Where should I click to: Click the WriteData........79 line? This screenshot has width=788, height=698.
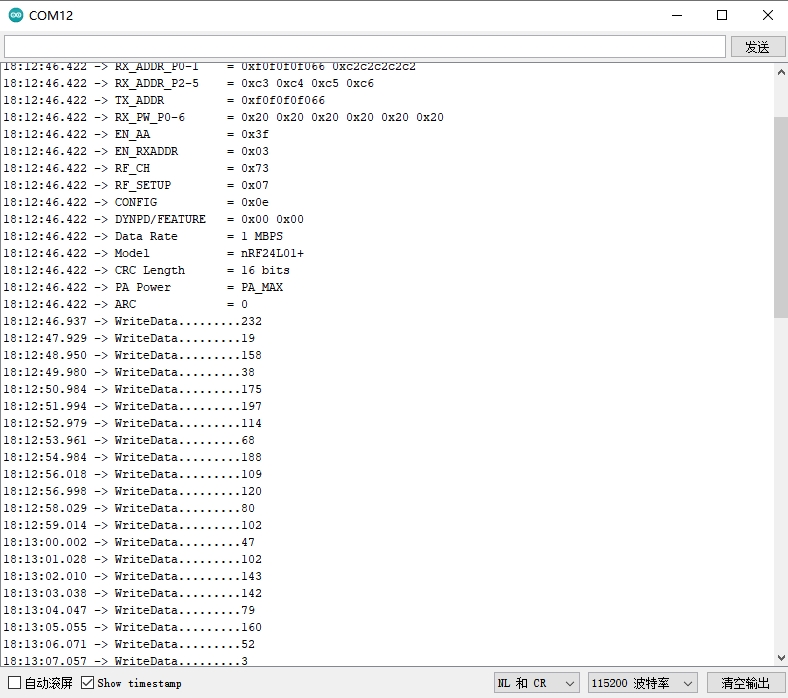129,611
